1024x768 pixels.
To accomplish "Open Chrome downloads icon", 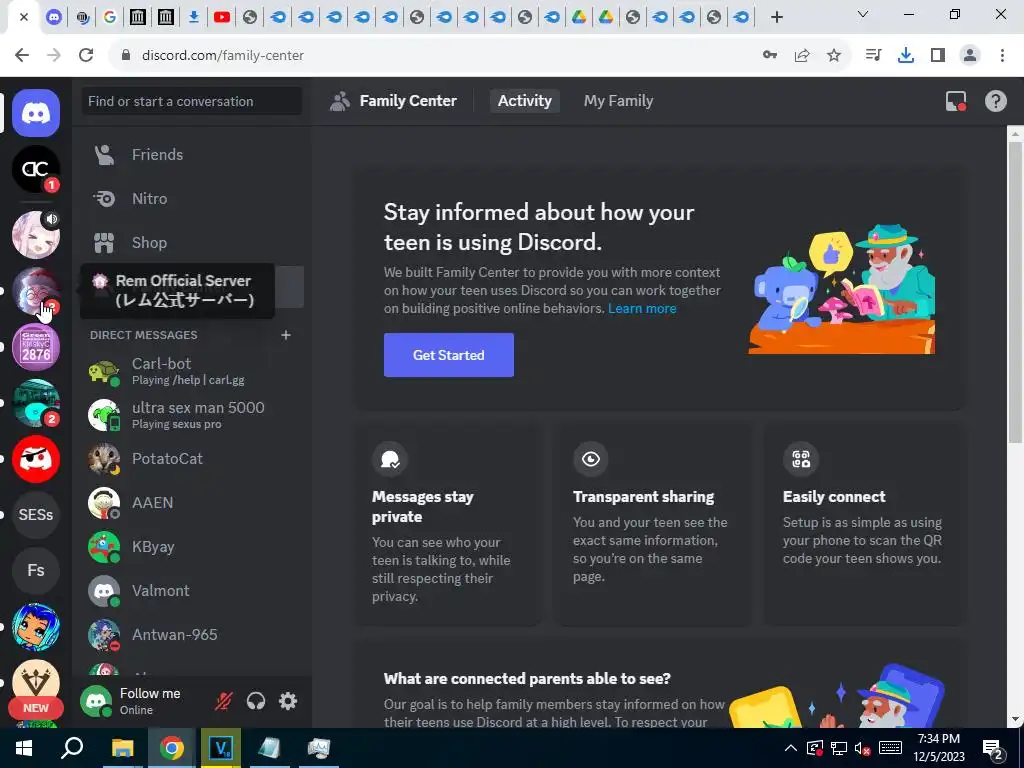I will coord(906,55).
